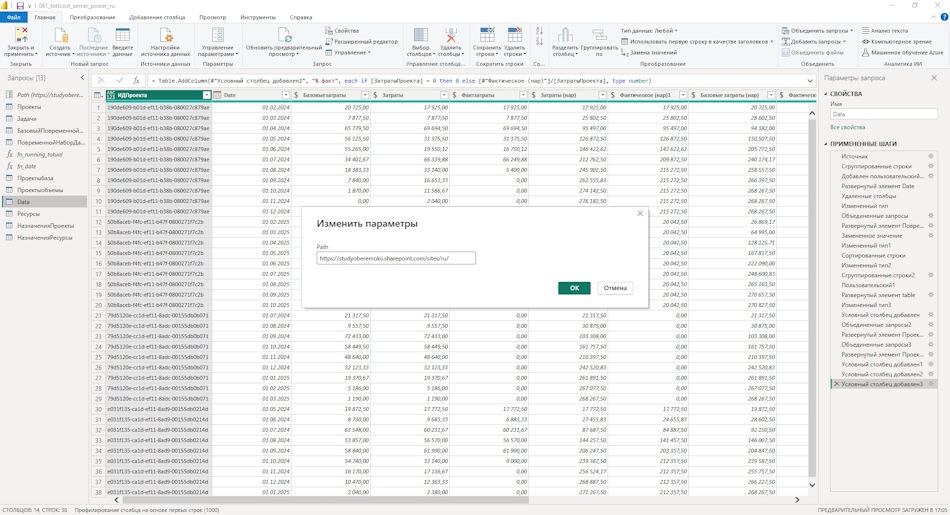
Task: Sort ascending using the ribbon icon
Action: click(x=539, y=30)
